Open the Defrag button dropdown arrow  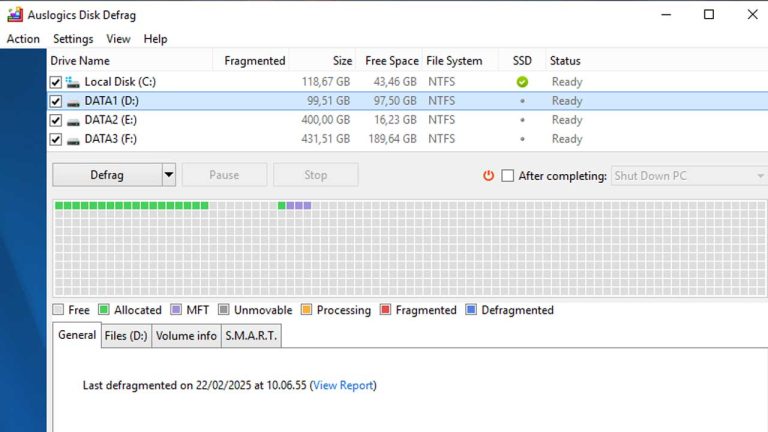click(168, 175)
